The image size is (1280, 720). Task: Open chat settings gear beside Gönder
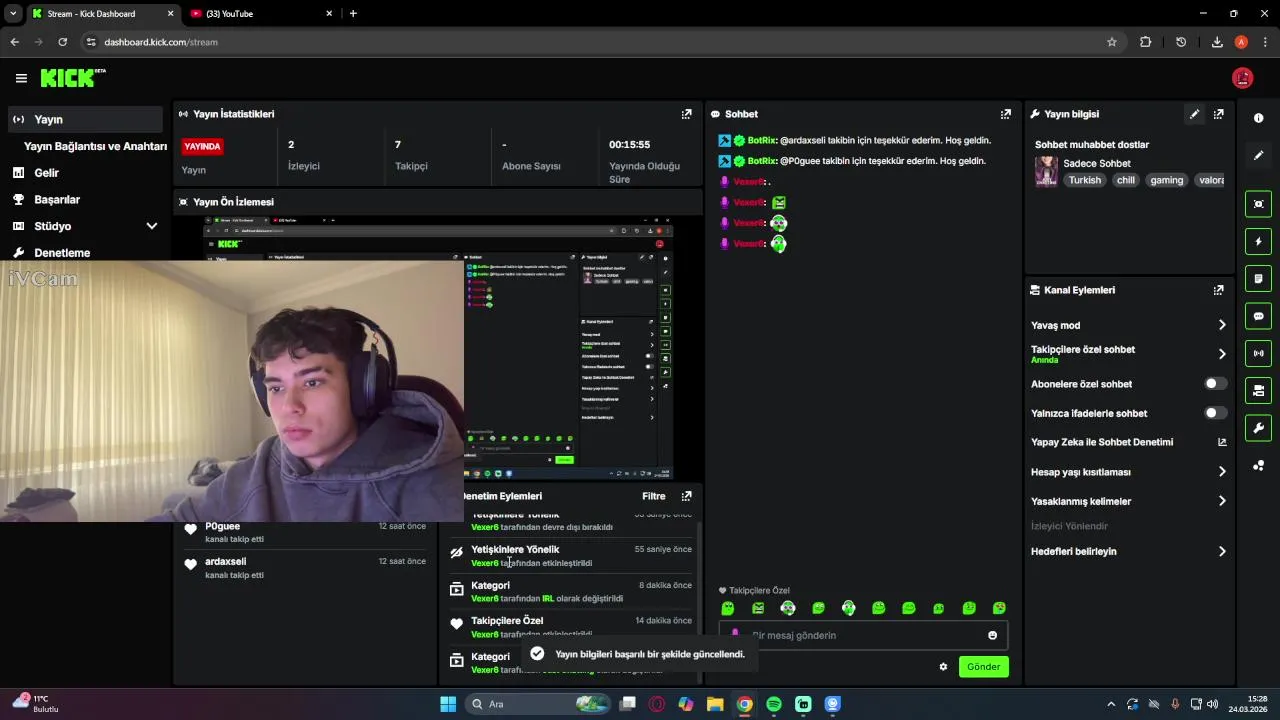(943, 667)
